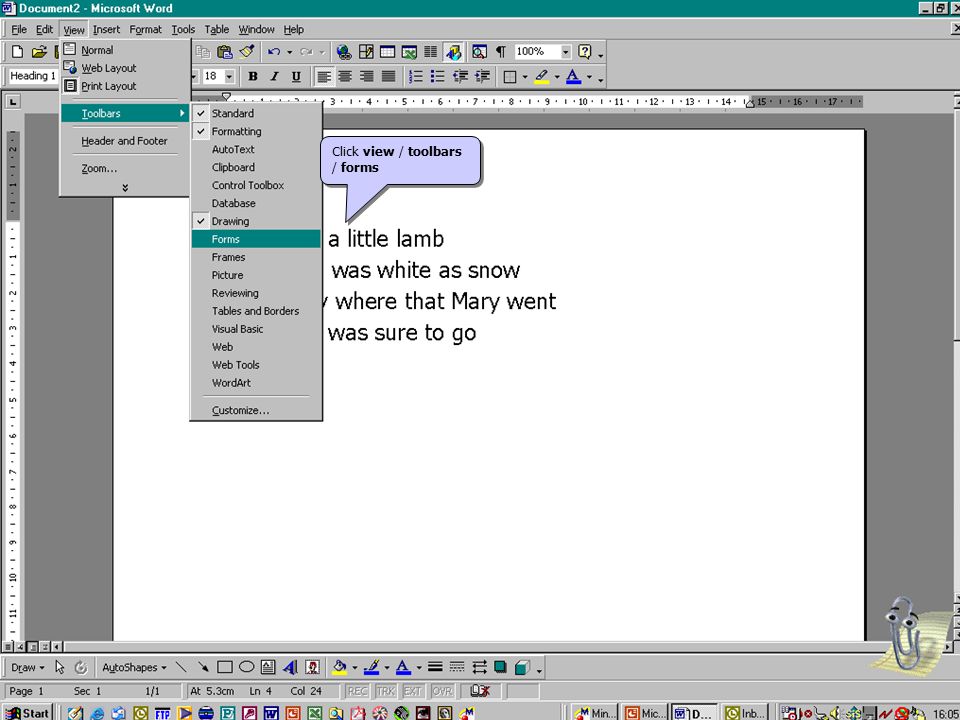The width and height of the screenshot is (960, 720).
Task: Click the Insert Hyperlink globe icon
Action: [344, 52]
